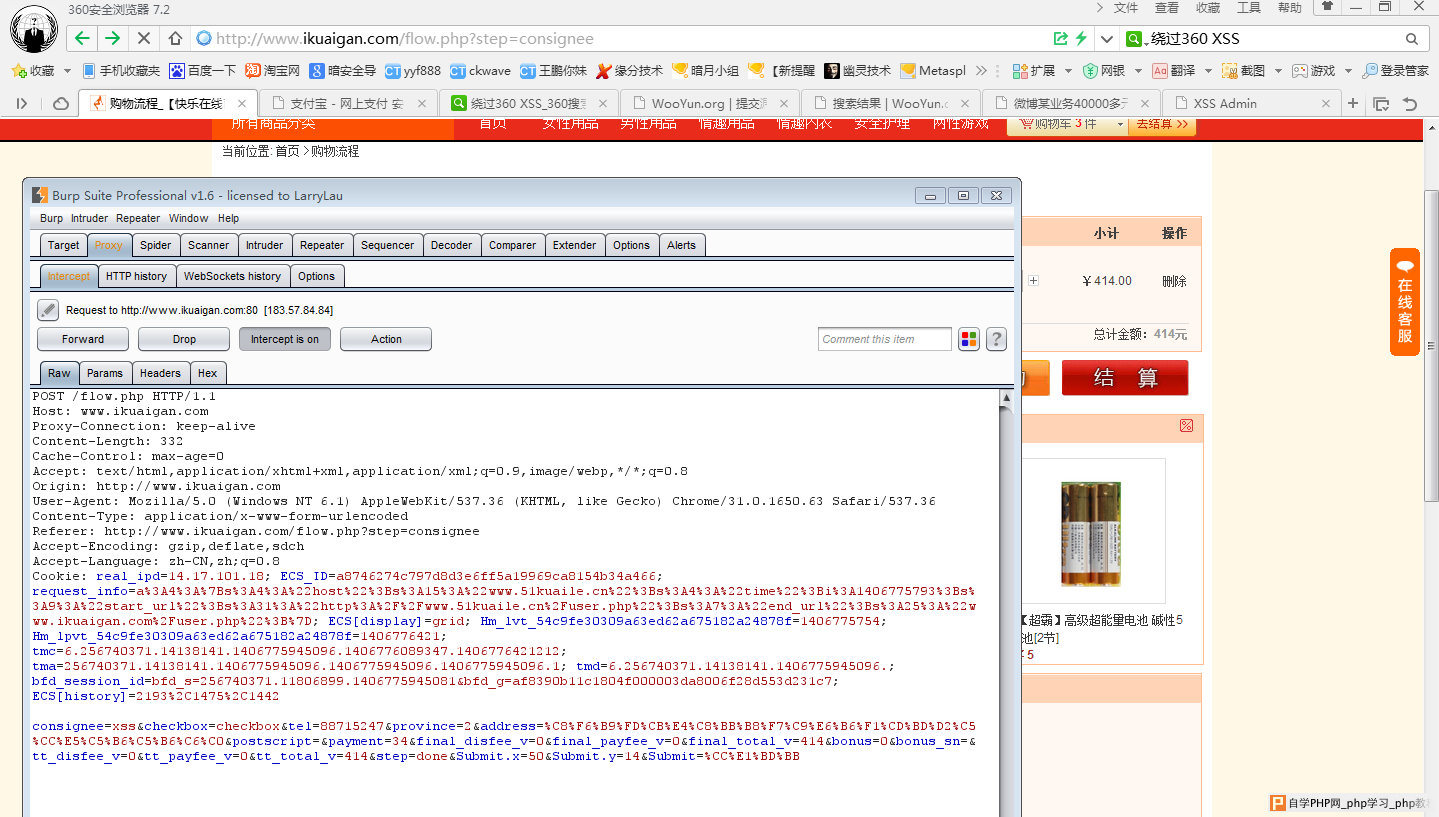
Task: Open the 幽灵技术 bookmark
Action: 857,71
